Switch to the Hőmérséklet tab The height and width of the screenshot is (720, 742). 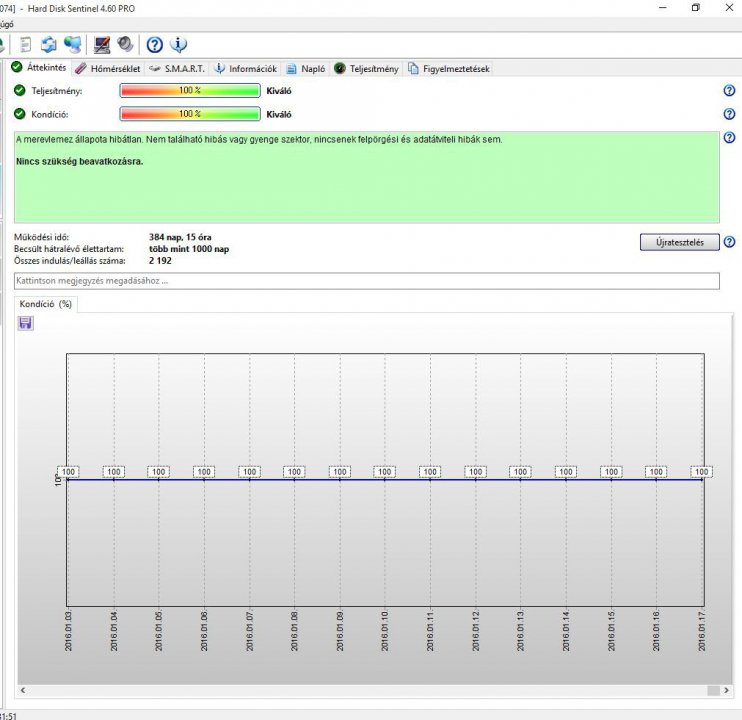[108, 69]
